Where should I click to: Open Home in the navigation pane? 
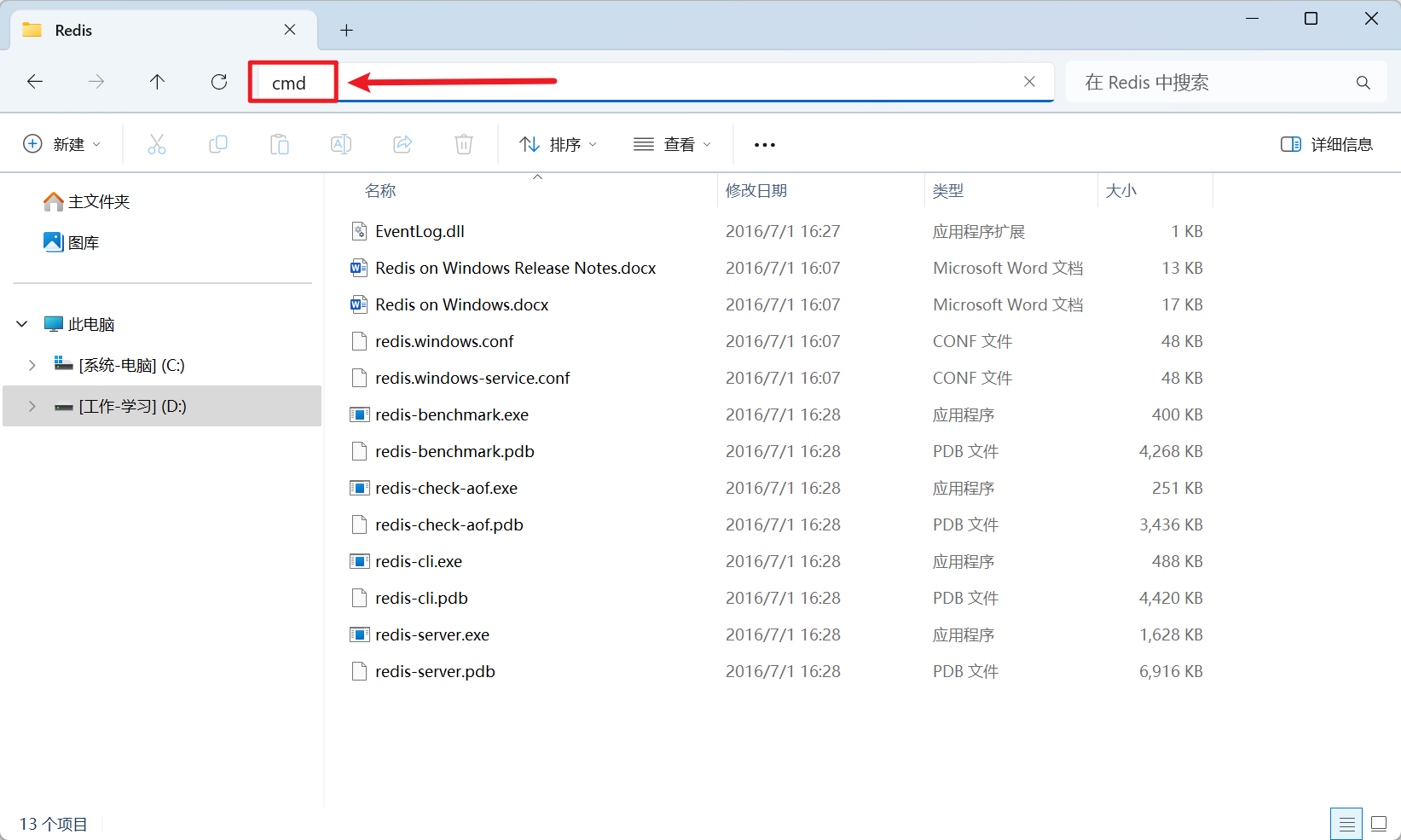pyautogui.click(x=87, y=201)
